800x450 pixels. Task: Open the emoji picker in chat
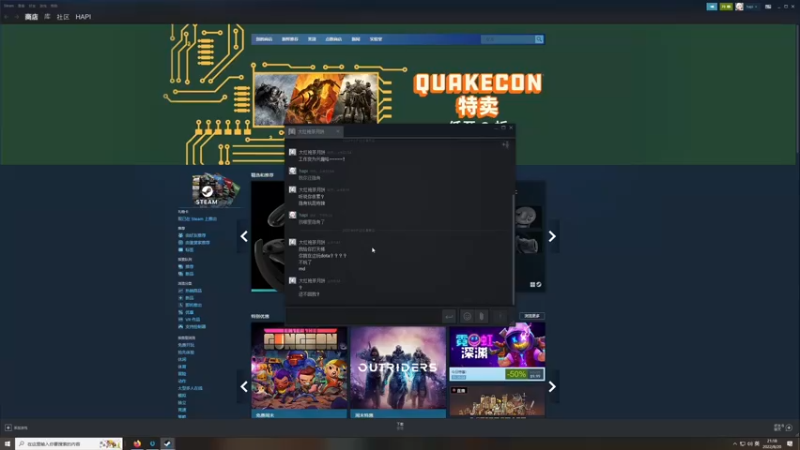click(x=467, y=317)
